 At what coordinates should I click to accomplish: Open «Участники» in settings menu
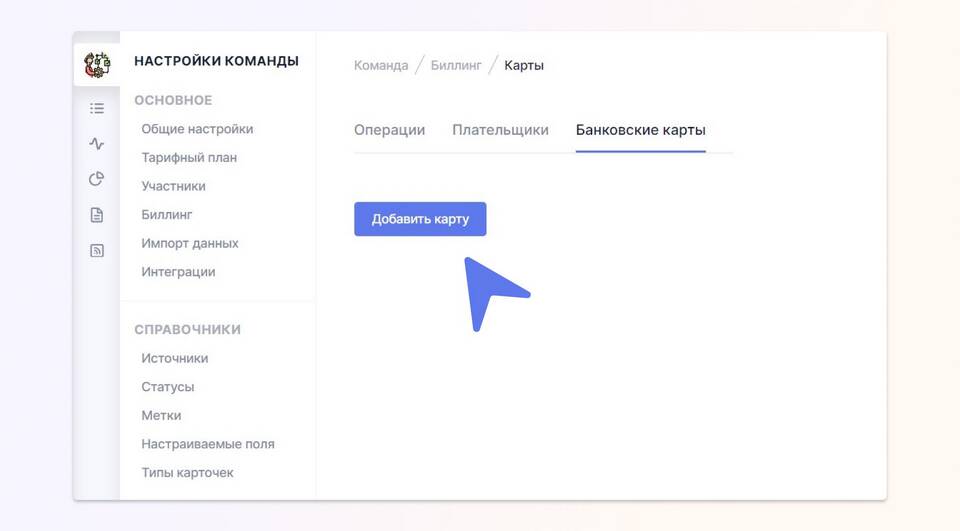(x=173, y=186)
